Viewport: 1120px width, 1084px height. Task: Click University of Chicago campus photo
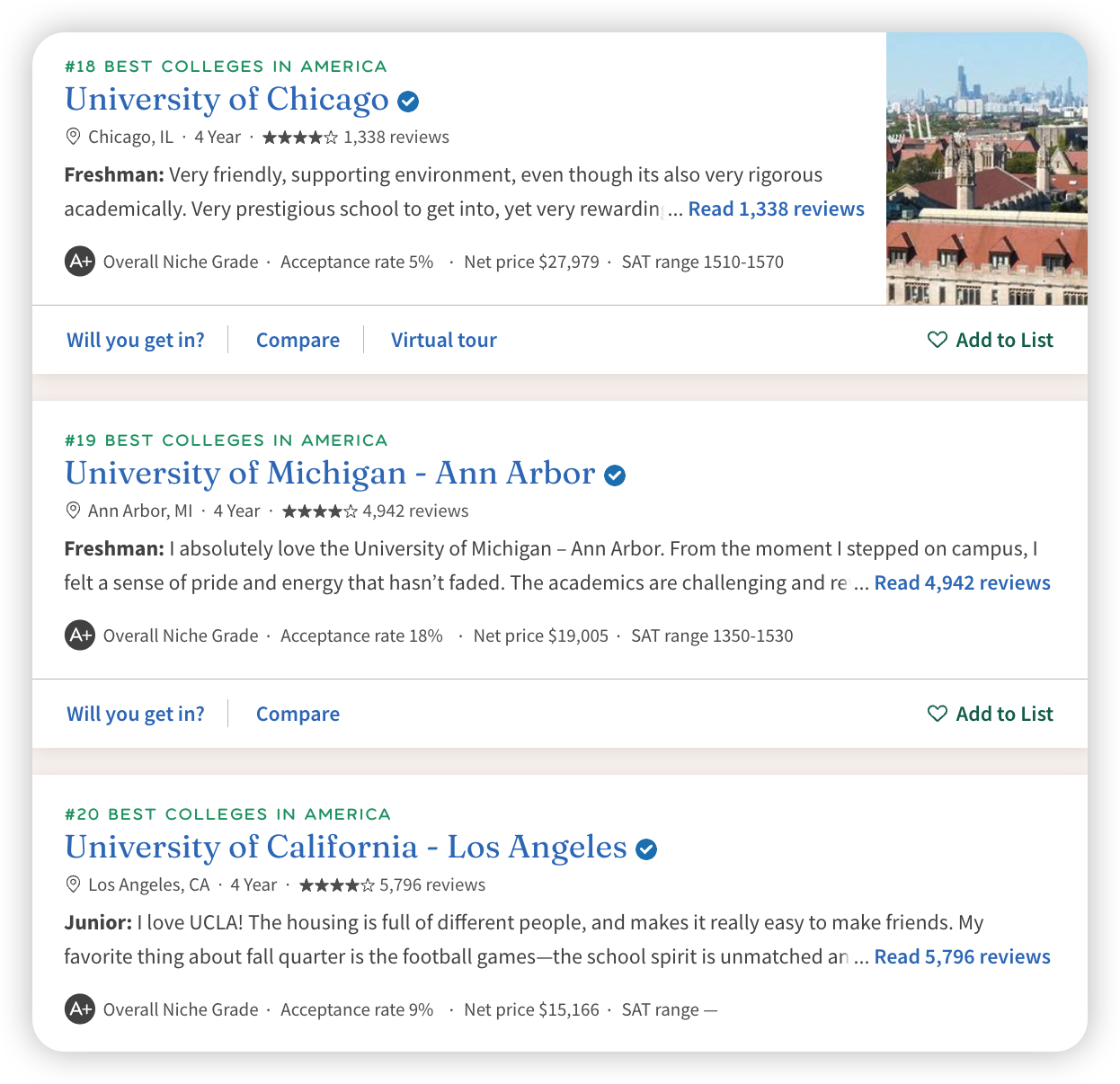pyautogui.click(x=987, y=169)
